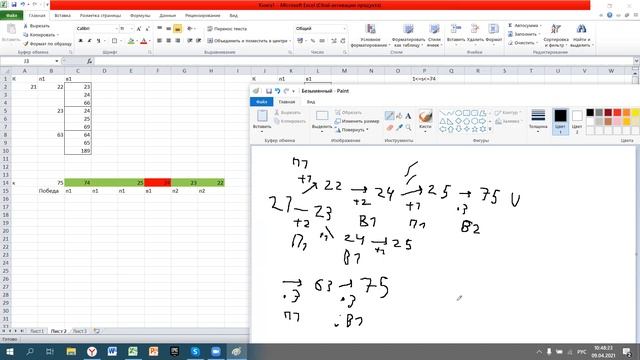The image size is (640, 360).
Task: Select the Fill bucket tool in Paint
Action: point(399,116)
